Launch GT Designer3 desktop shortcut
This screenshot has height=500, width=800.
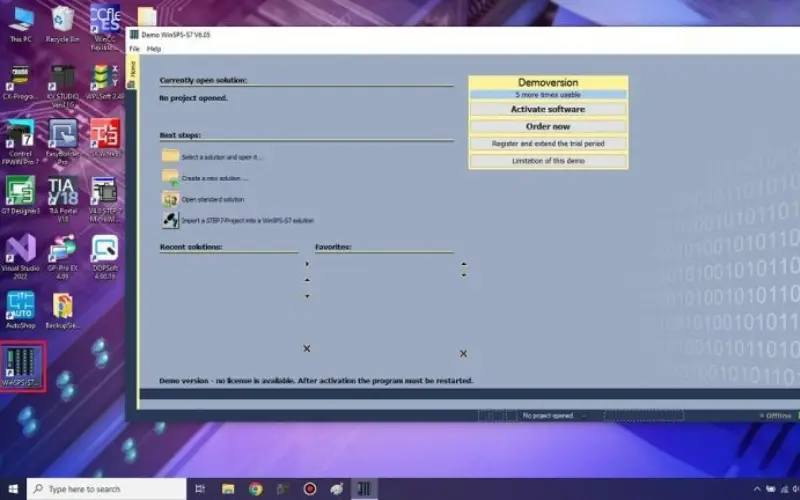[20, 195]
